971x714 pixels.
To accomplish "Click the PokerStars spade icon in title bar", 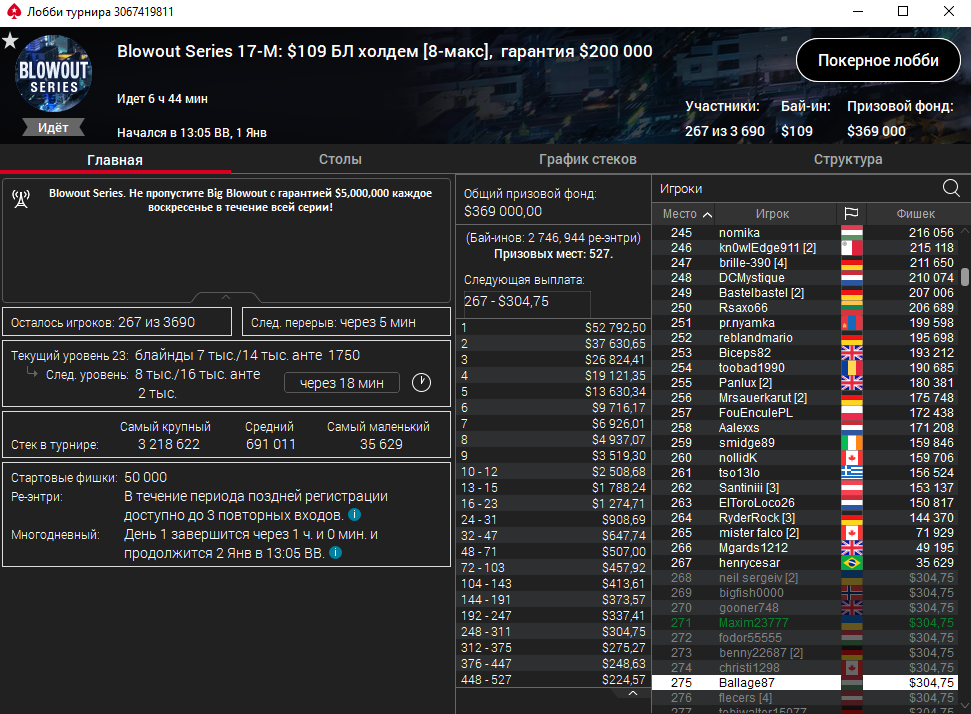I will [13, 11].
